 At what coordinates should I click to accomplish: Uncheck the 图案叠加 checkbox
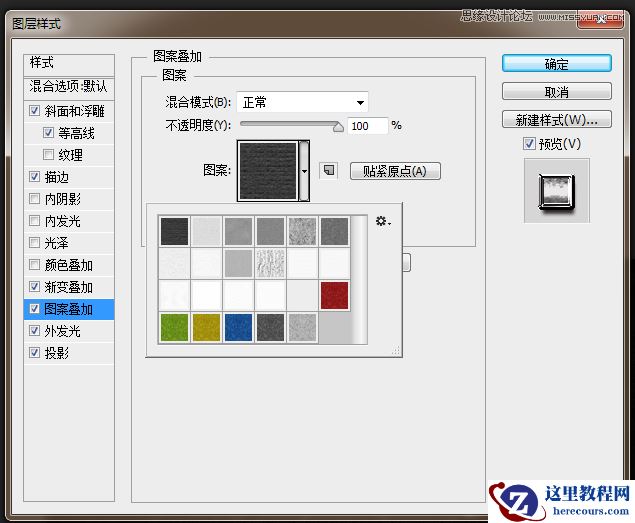[x=34, y=309]
